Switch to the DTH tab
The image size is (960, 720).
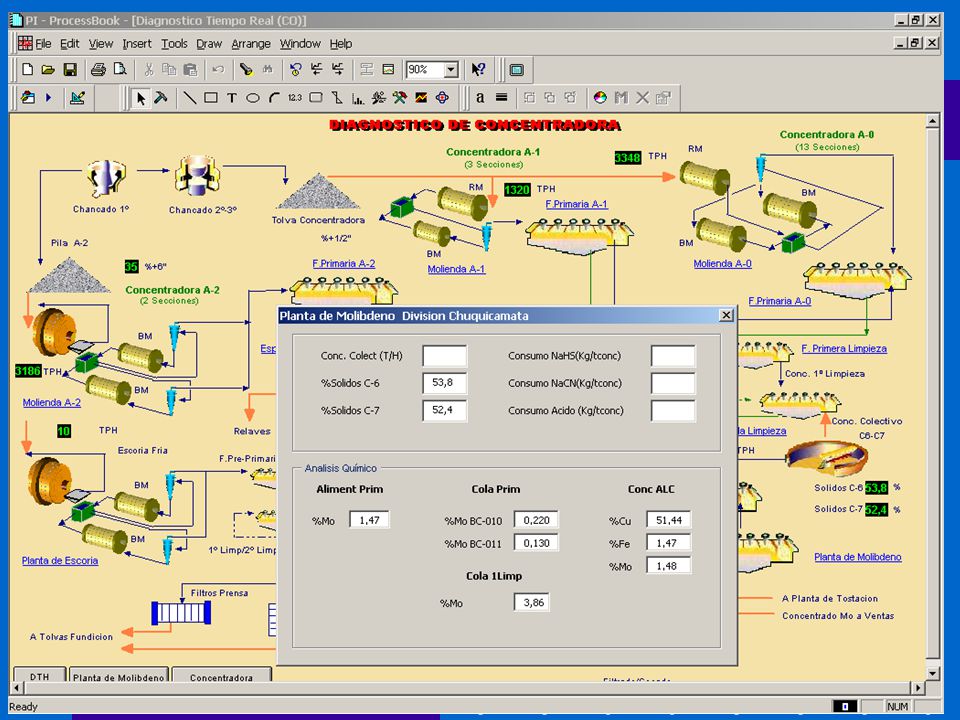[40, 677]
